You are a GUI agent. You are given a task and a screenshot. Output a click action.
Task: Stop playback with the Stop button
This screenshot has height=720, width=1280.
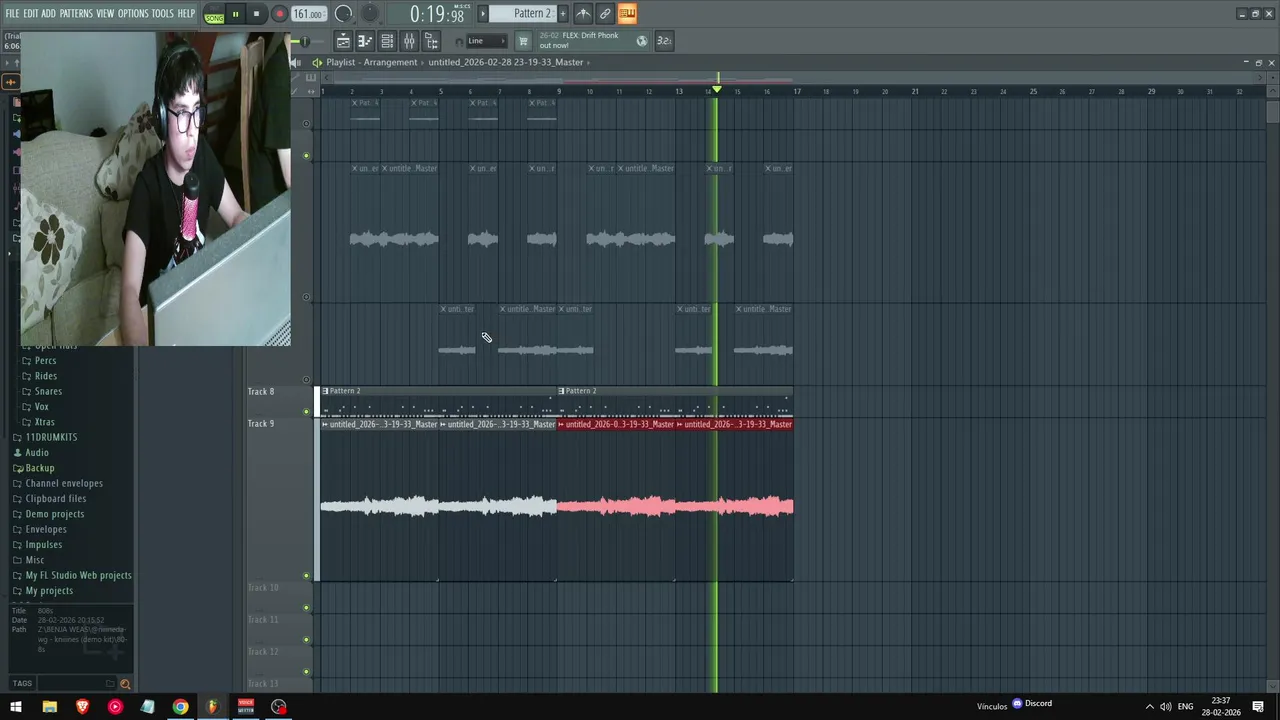coord(256,14)
